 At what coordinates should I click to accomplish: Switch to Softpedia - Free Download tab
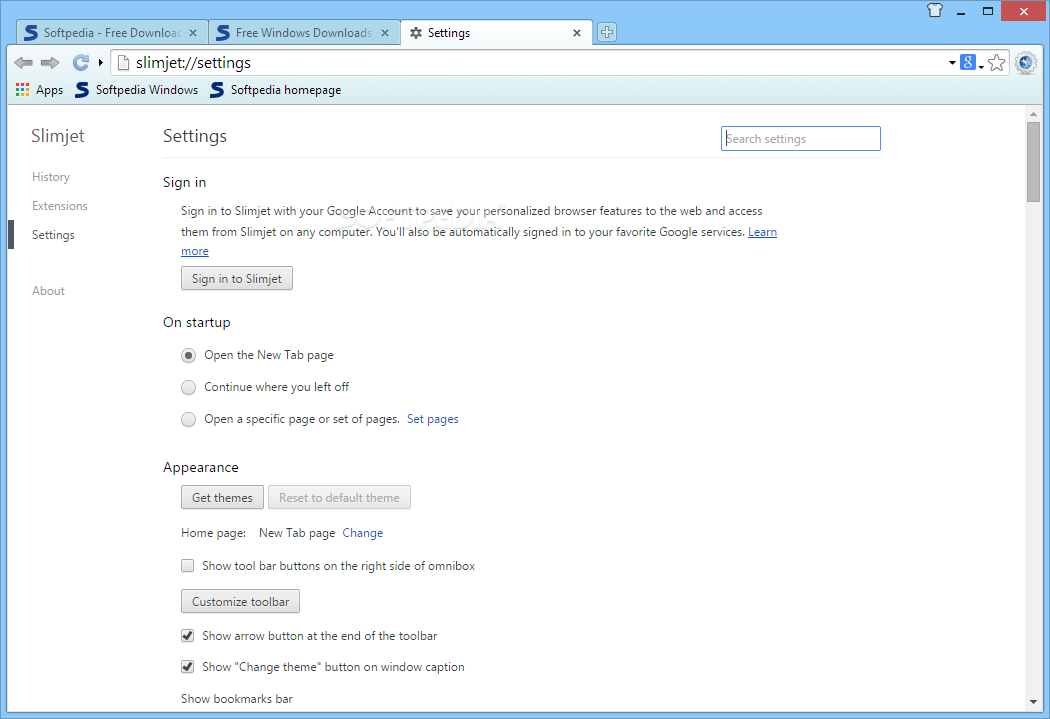coord(112,33)
